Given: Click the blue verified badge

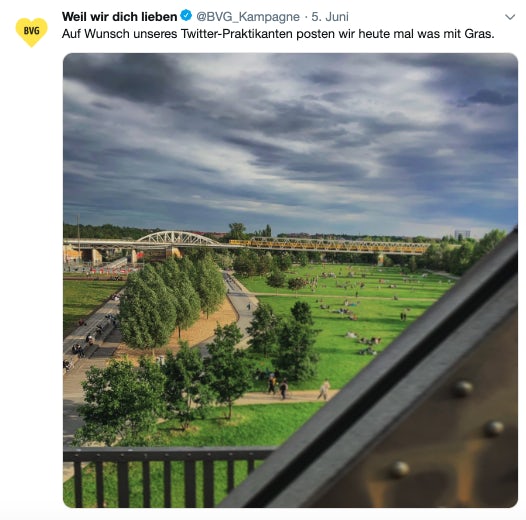Looking at the screenshot, I should pos(186,15).
